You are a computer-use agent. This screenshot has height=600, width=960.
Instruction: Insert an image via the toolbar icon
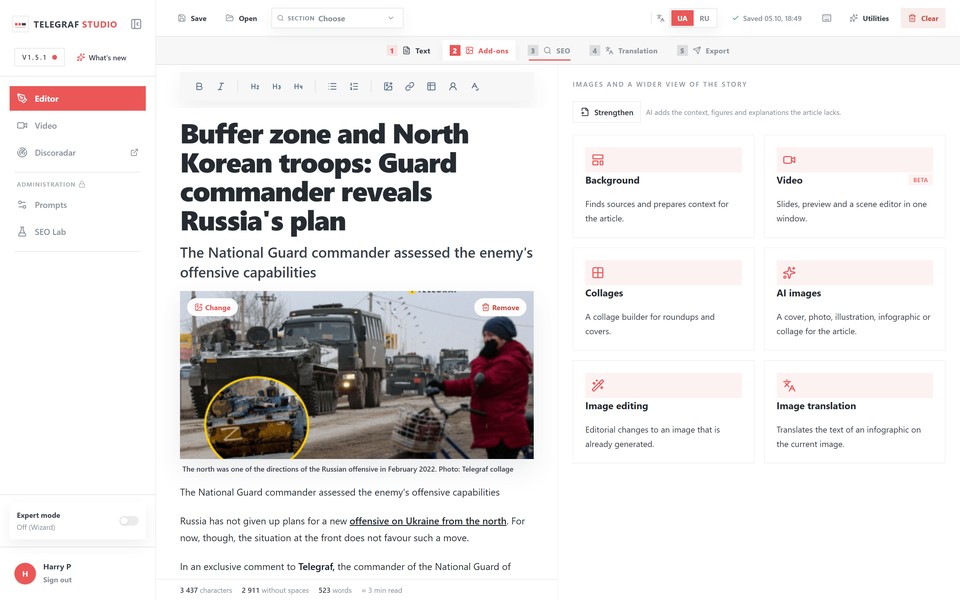point(388,86)
